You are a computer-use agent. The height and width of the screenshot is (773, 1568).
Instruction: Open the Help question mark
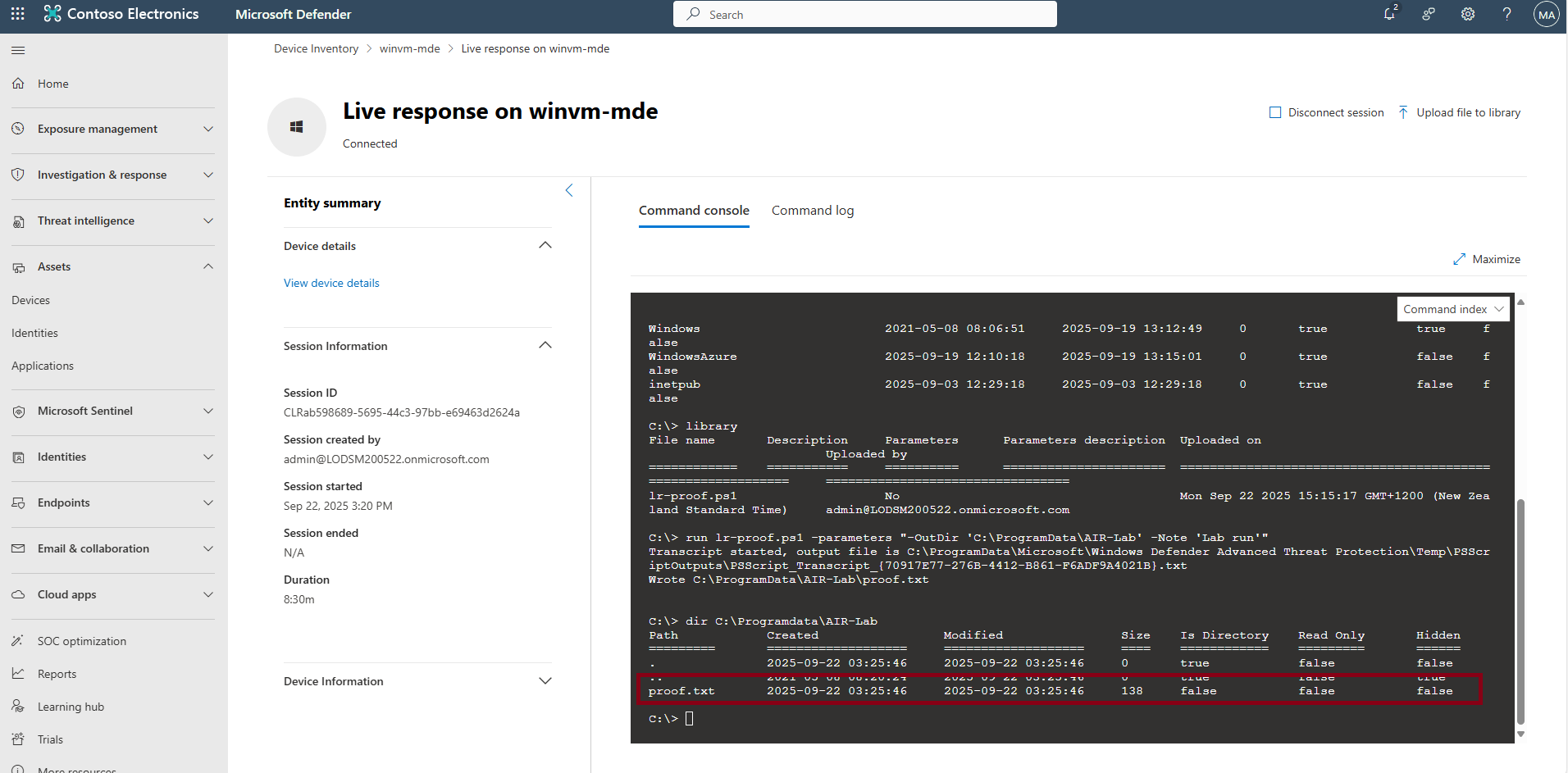tap(1506, 14)
